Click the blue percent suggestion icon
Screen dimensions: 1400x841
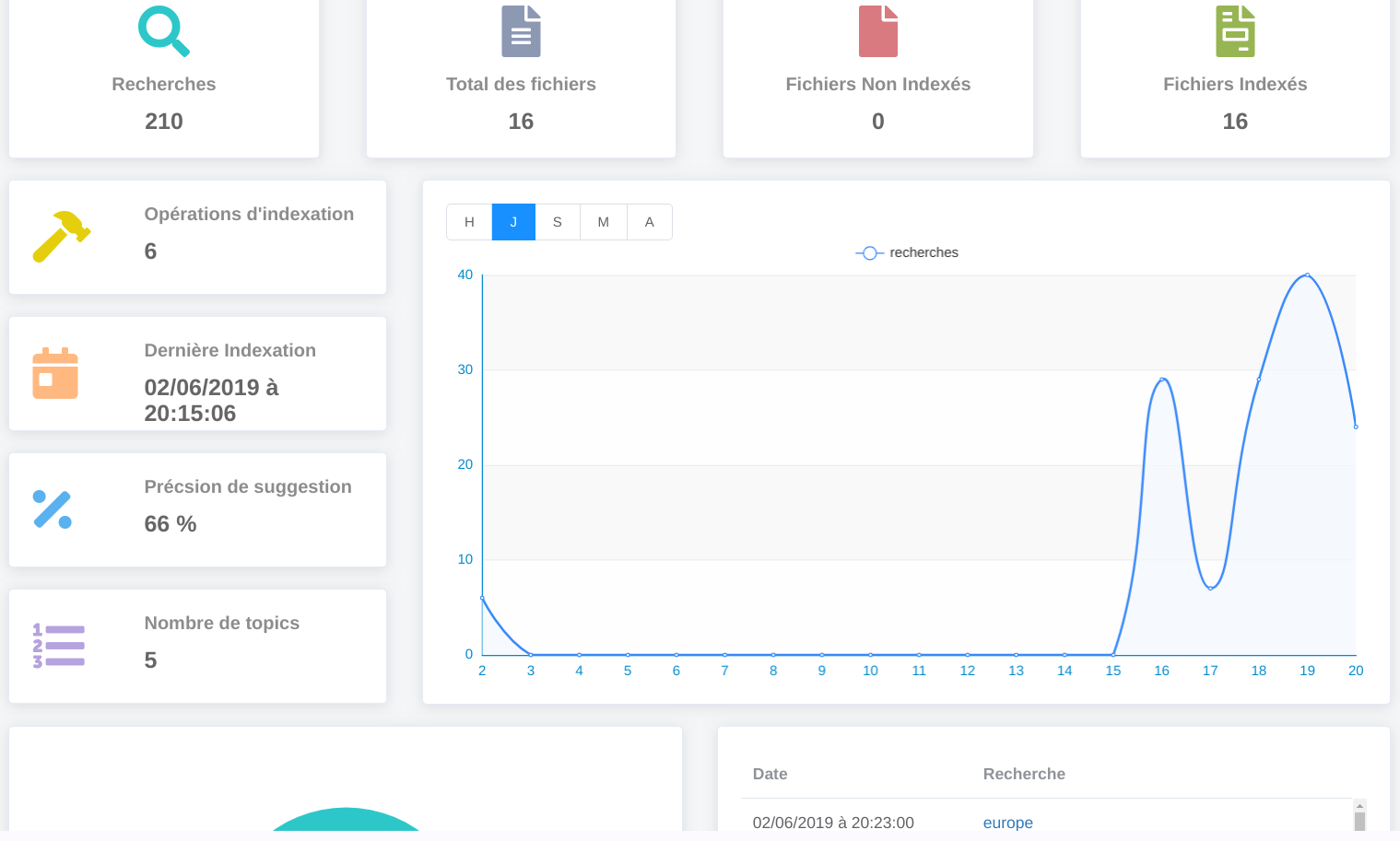[x=53, y=509]
